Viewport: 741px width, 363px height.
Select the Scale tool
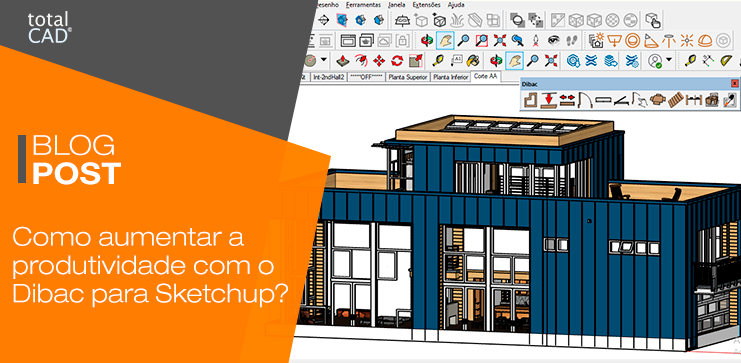pyautogui.click(x=415, y=60)
